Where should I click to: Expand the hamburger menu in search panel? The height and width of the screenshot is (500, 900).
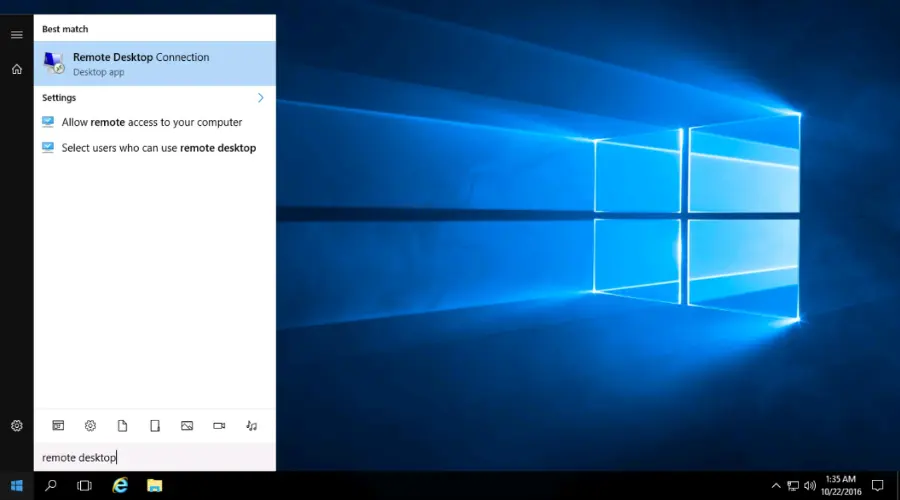pyautogui.click(x=16, y=35)
